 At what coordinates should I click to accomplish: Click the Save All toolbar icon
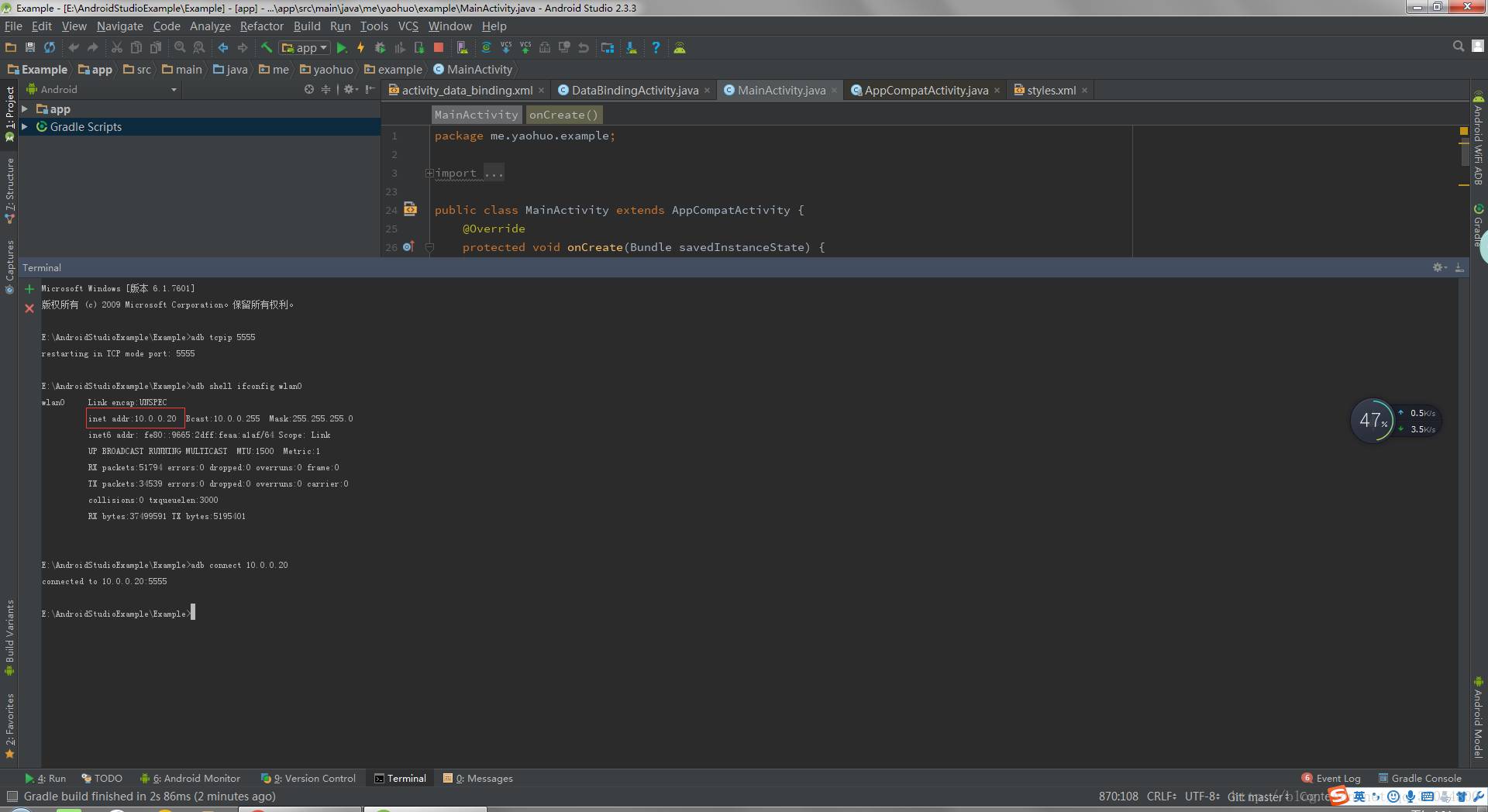pos(30,48)
